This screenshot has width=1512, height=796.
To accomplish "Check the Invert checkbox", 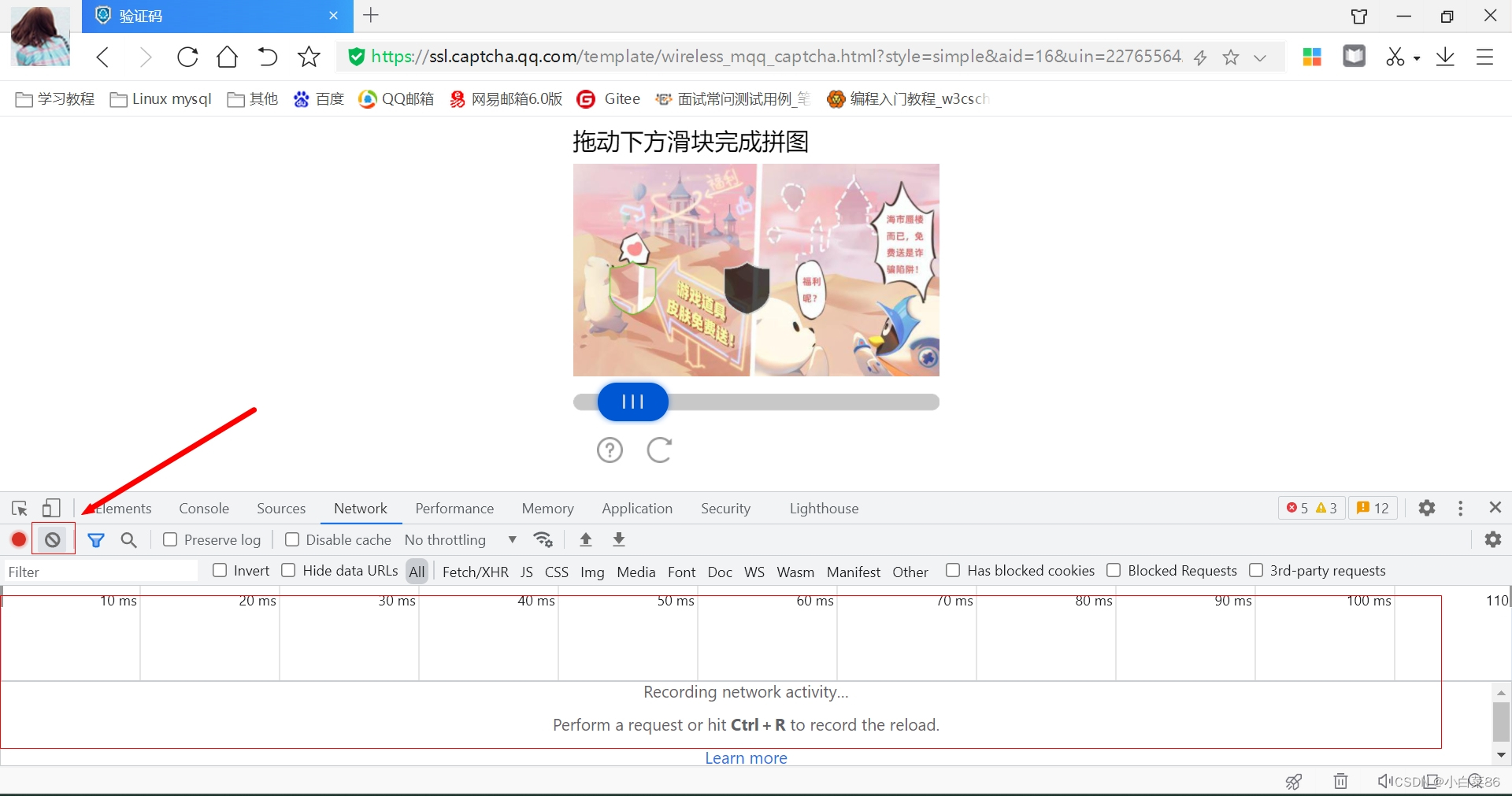I will click(x=220, y=570).
